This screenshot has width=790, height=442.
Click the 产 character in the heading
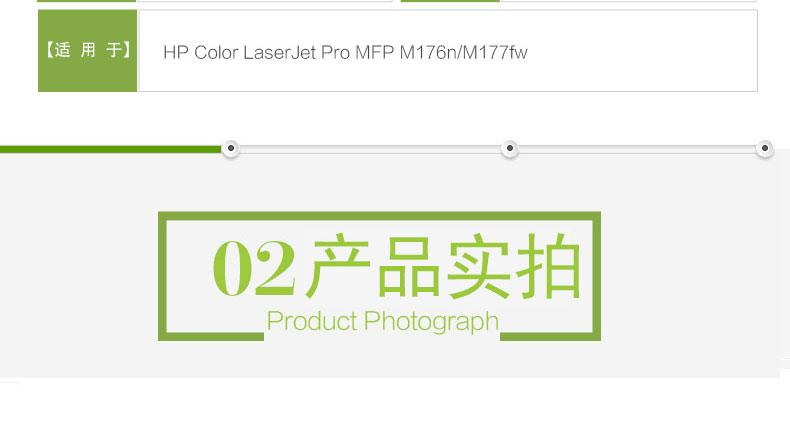[x=338, y=266]
